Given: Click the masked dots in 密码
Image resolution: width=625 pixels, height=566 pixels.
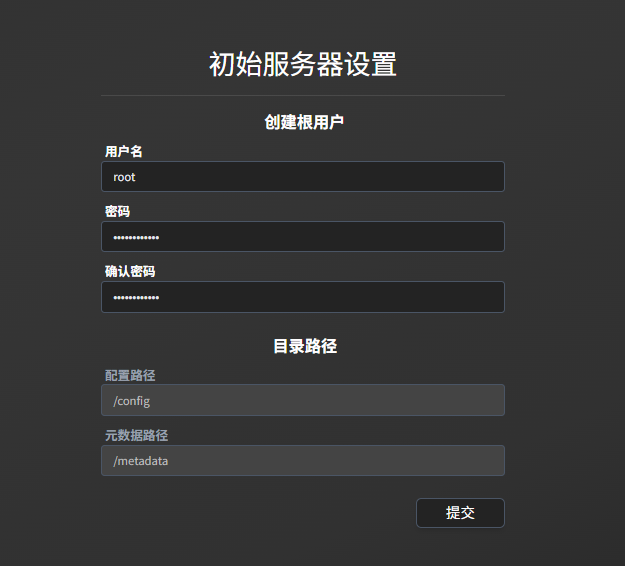Looking at the screenshot, I should [x=136, y=238].
